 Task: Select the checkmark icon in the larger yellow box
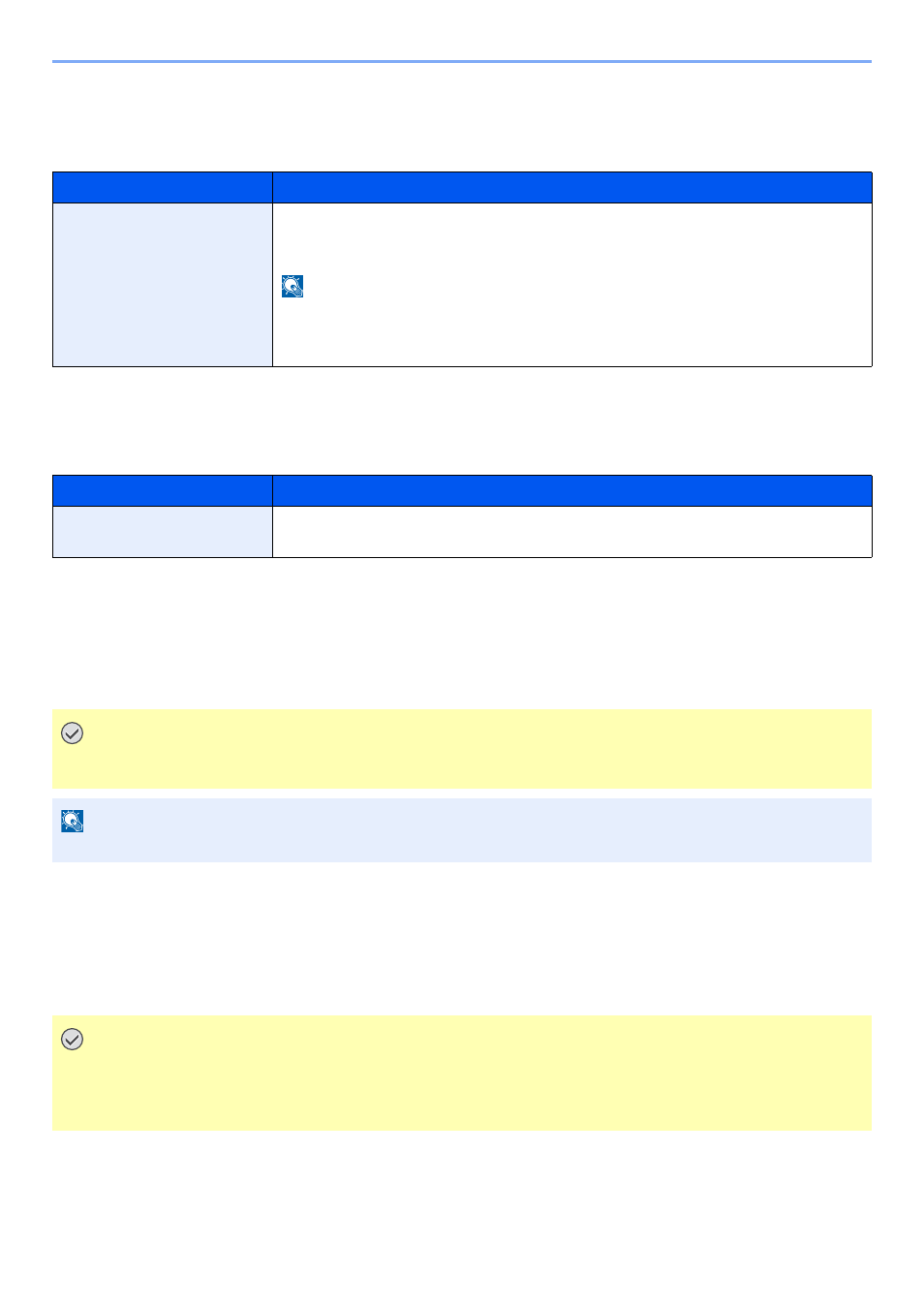point(73,1040)
